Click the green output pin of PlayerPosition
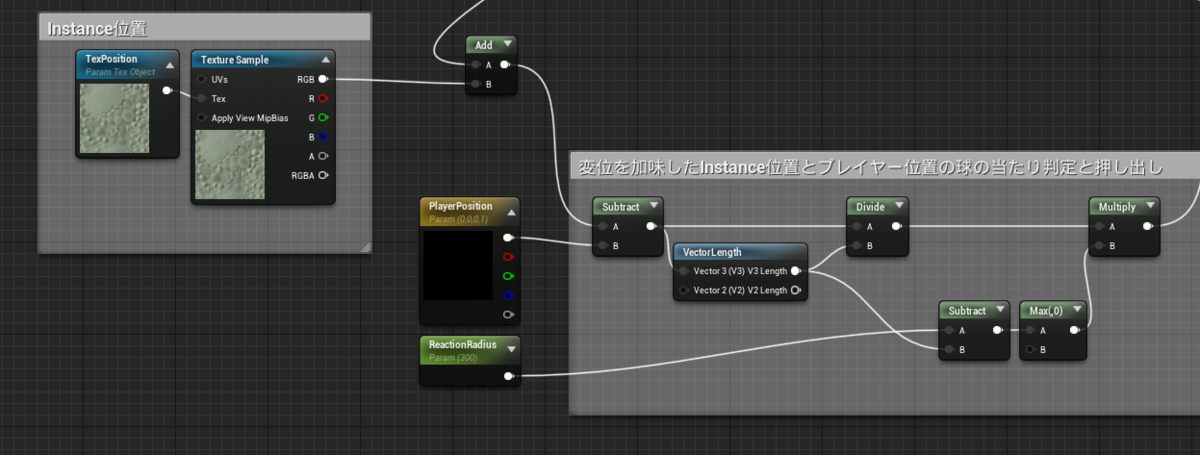The width and height of the screenshot is (1200, 455). (509, 276)
